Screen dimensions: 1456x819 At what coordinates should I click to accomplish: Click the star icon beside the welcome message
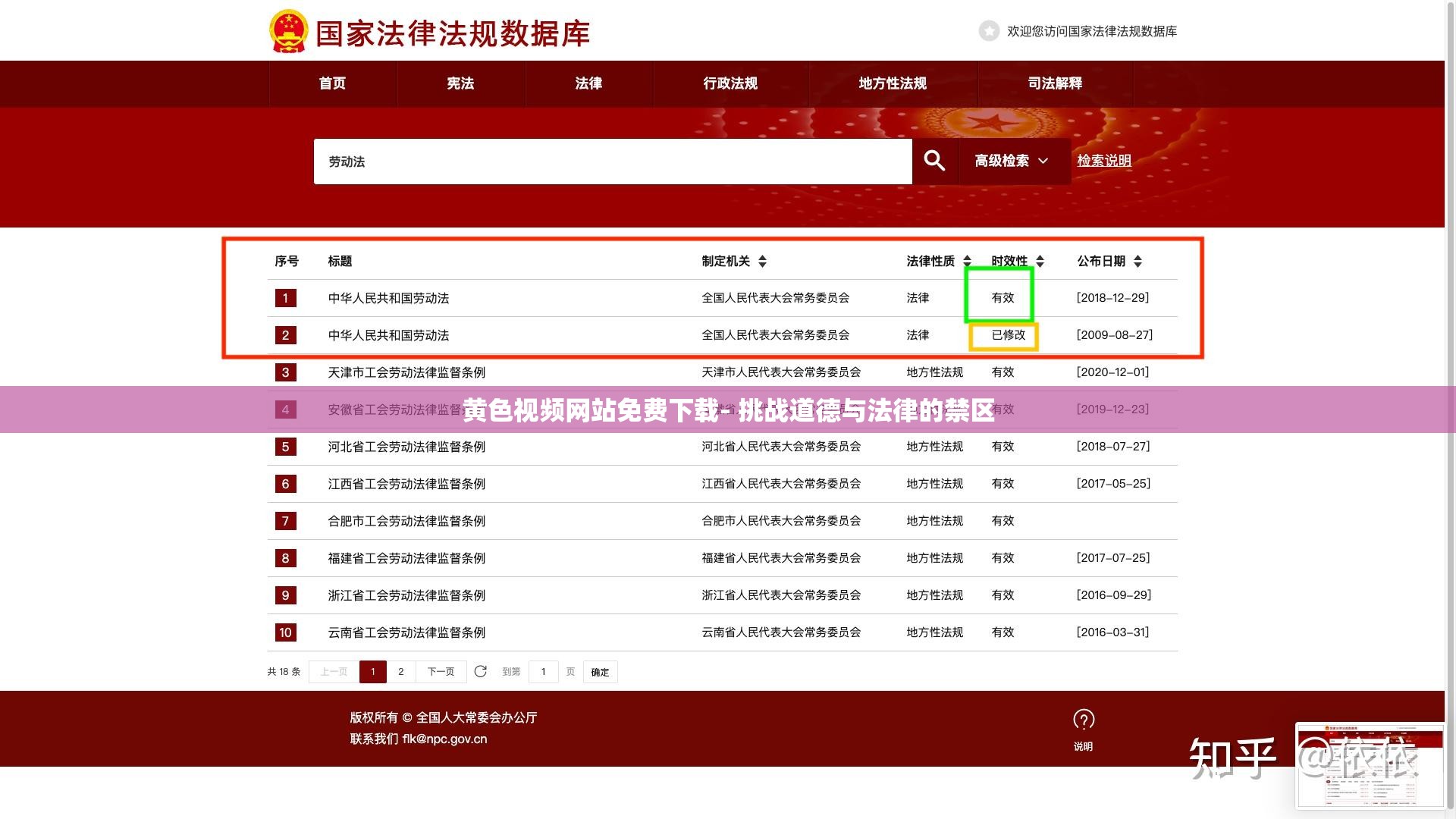989,31
